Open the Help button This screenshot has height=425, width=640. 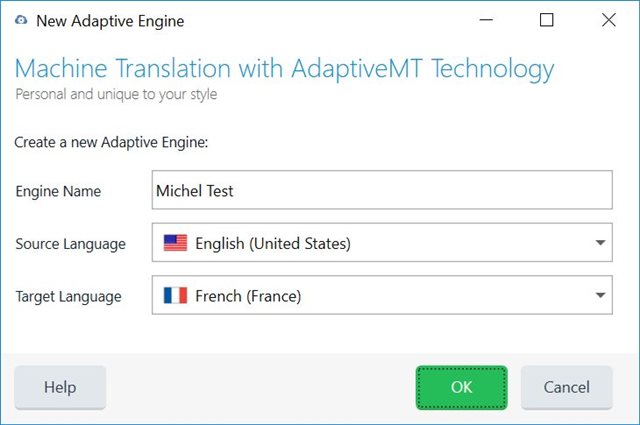[x=60, y=387]
